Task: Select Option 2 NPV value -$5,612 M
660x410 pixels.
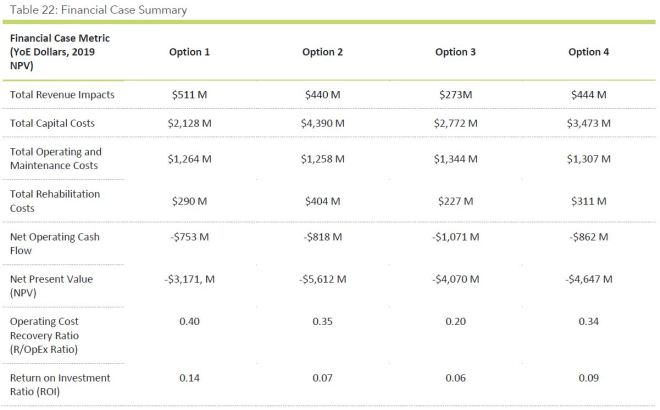Action: pos(325,279)
